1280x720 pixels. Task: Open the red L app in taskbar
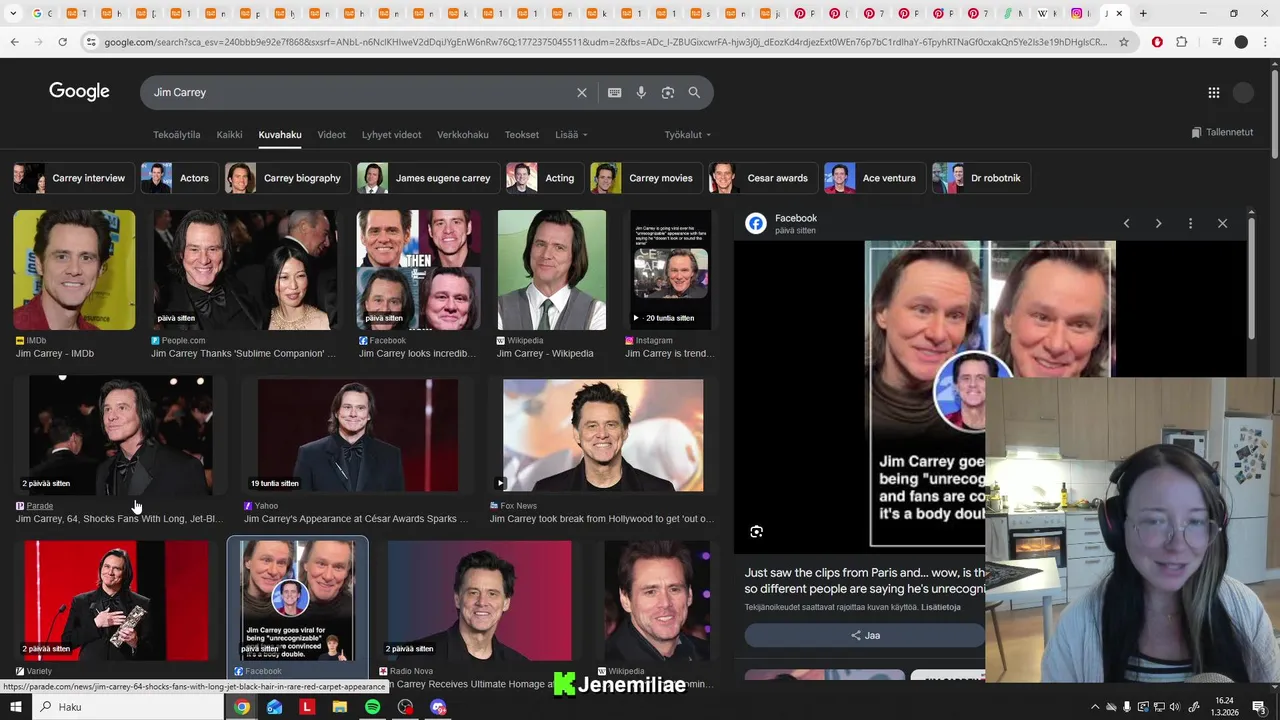307,707
